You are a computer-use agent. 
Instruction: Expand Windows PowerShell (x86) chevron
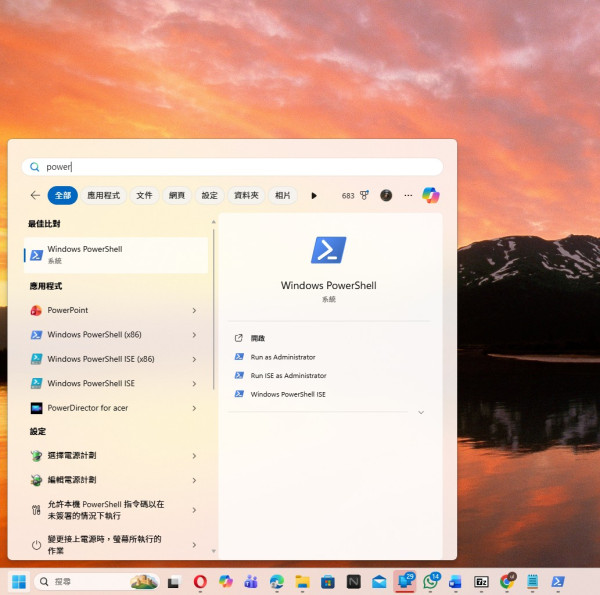tap(194, 335)
